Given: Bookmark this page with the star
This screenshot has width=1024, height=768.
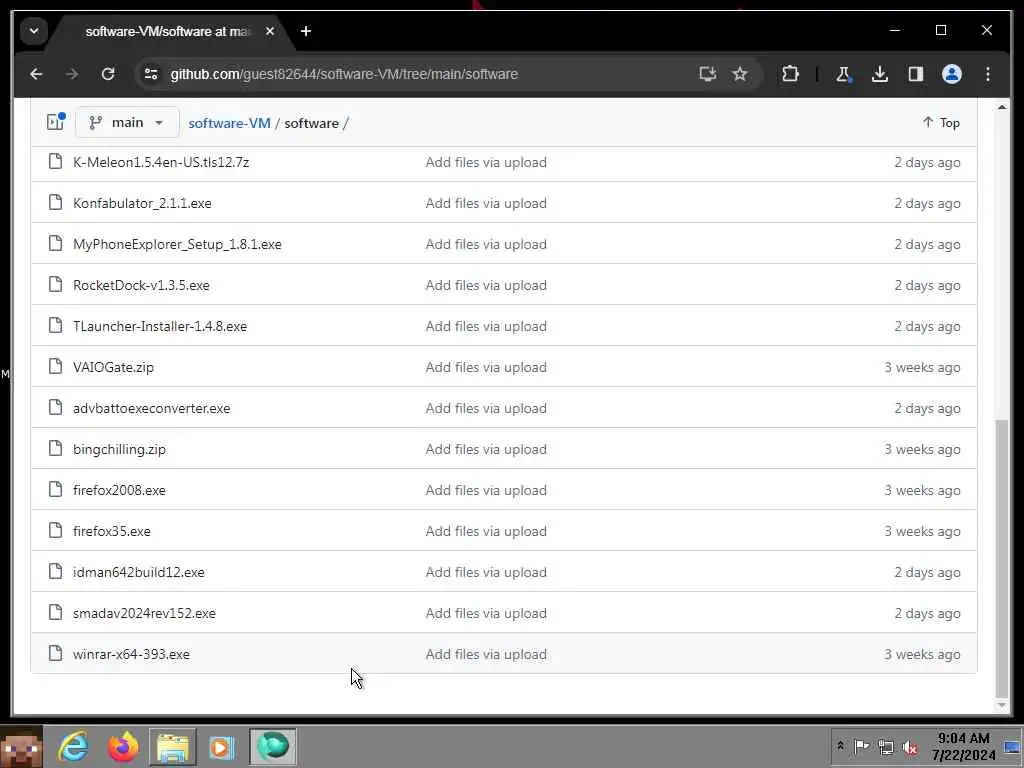Looking at the screenshot, I should click(x=739, y=74).
